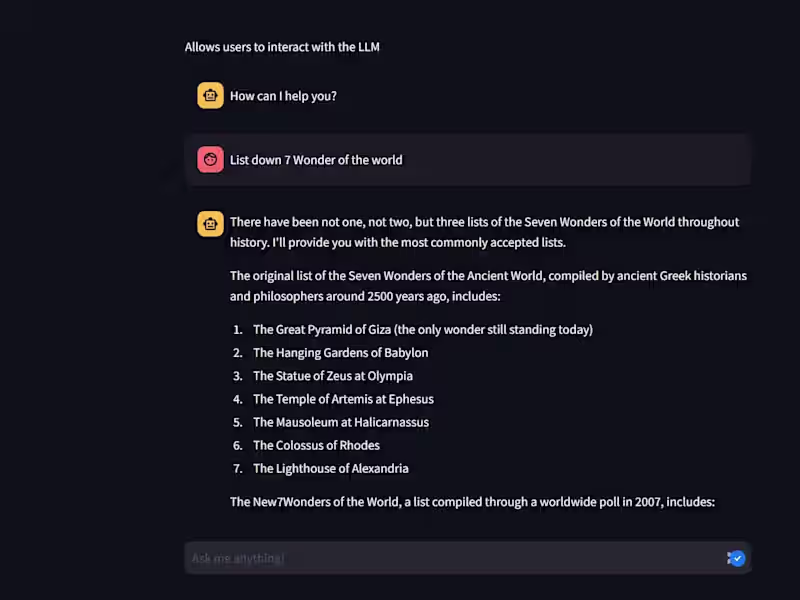
Task: Click 'The Hanging Gardens of Babylon' list item
Action: pos(340,353)
